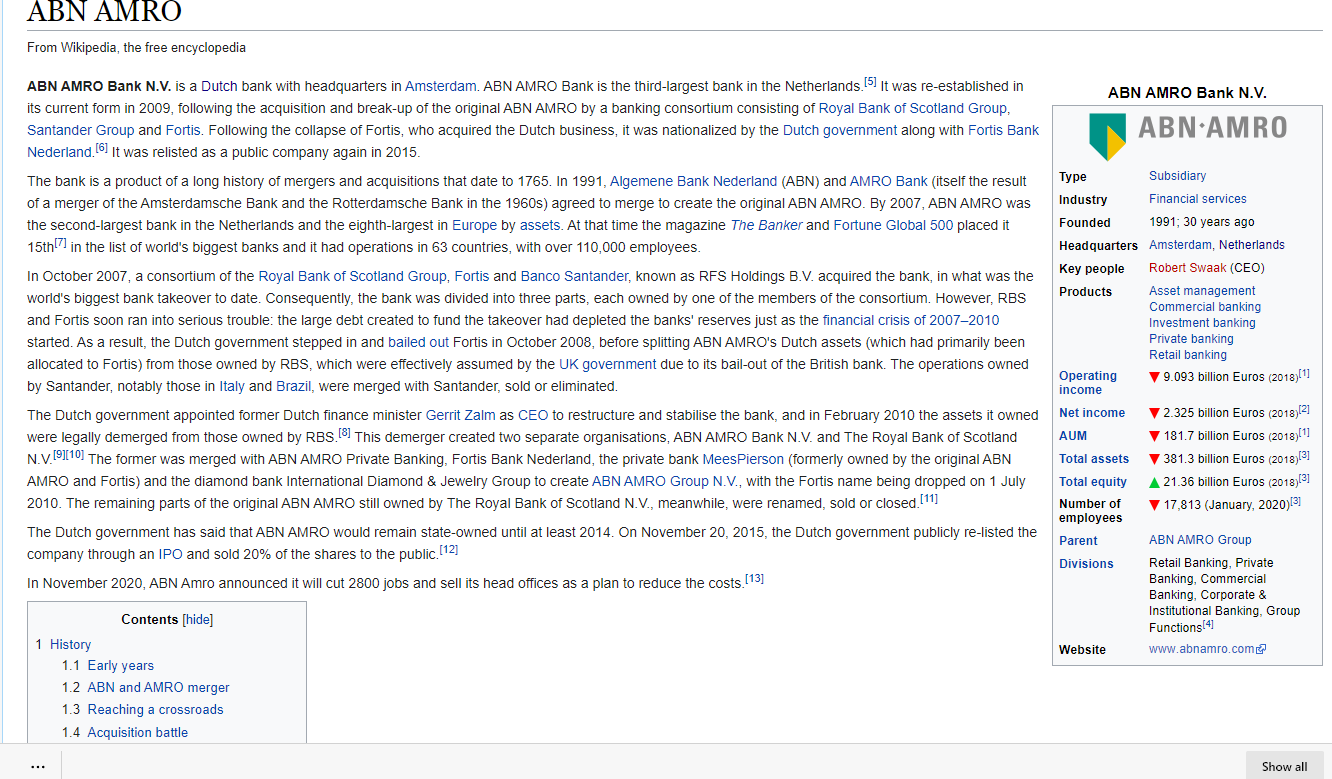Click red decrease arrow beside 2.325 billion Euros

point(1154,413)
